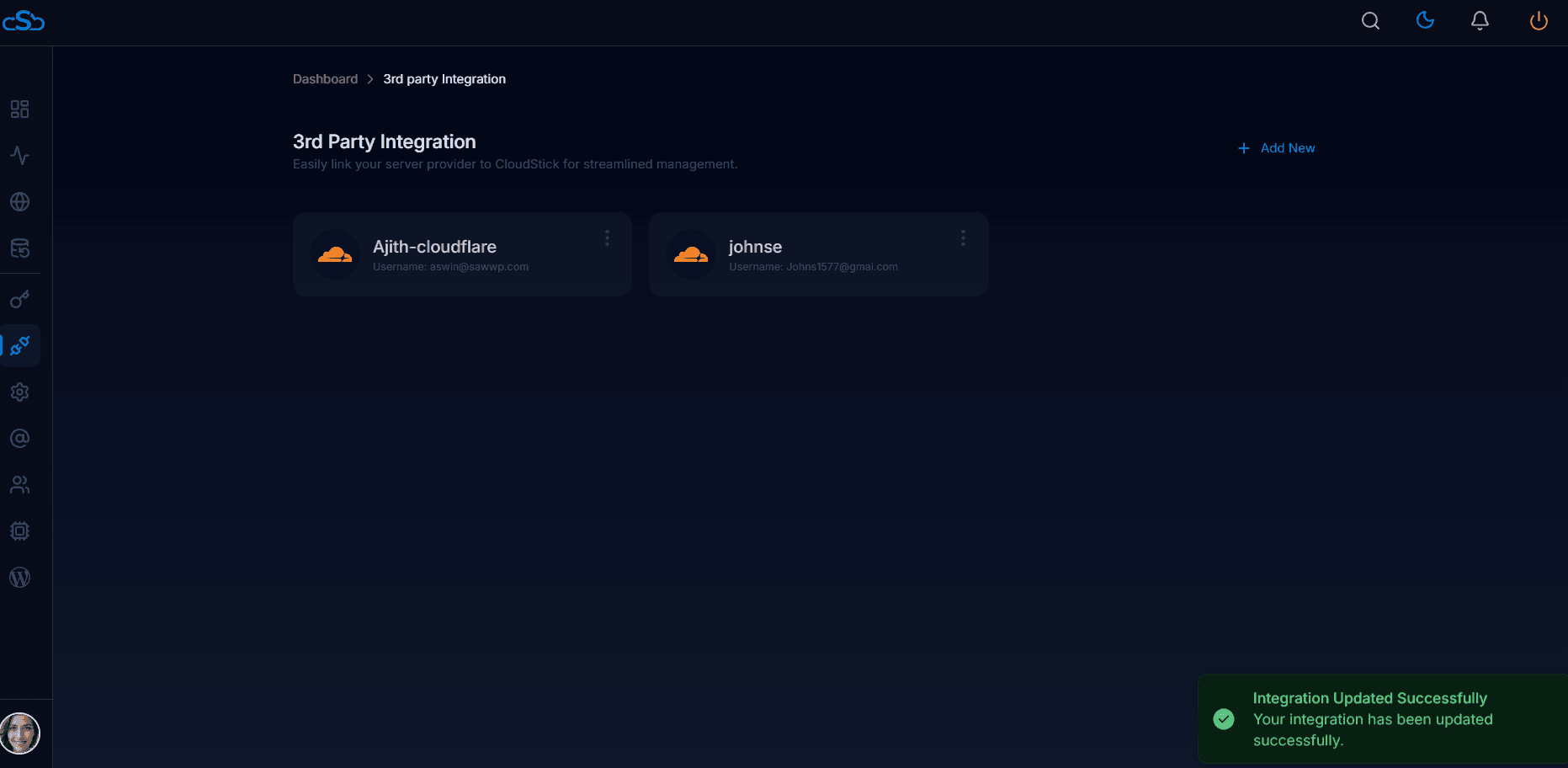The height and width of the screenshot is (768, 1568).
Task: Open activity pulse icon in sidebar
Action: (x=20, y=156)
